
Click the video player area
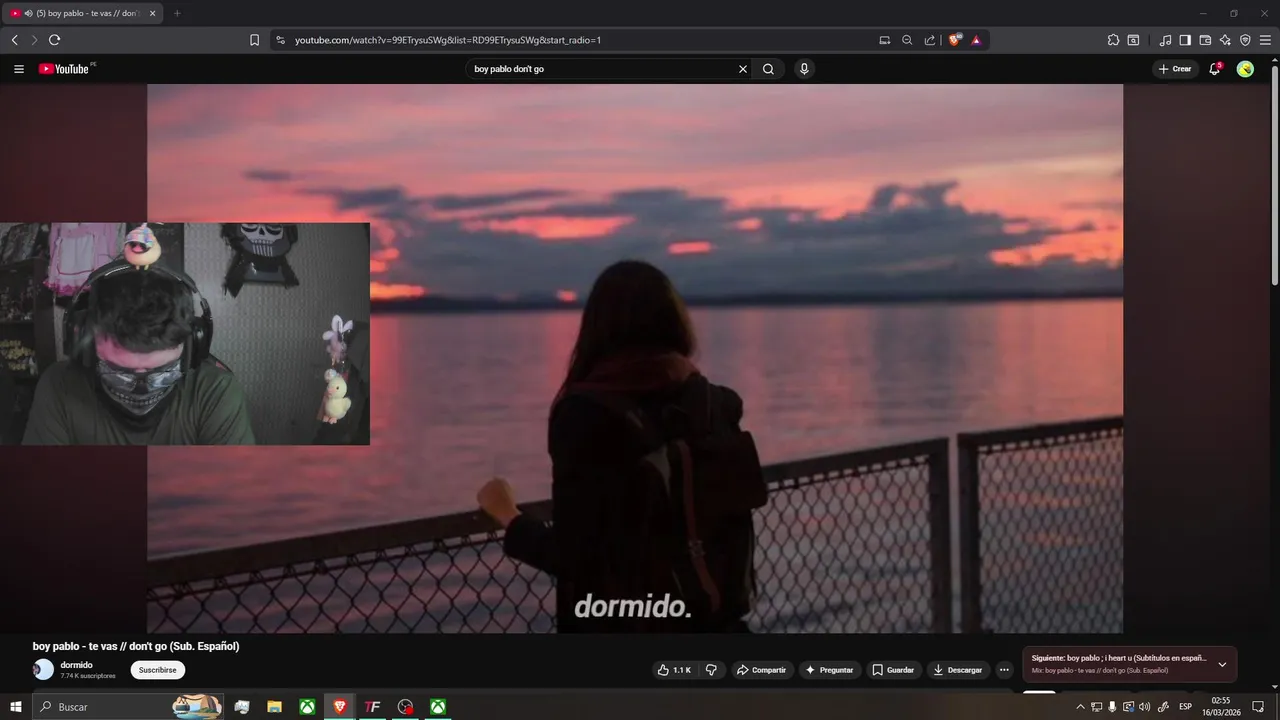[635, 358]
